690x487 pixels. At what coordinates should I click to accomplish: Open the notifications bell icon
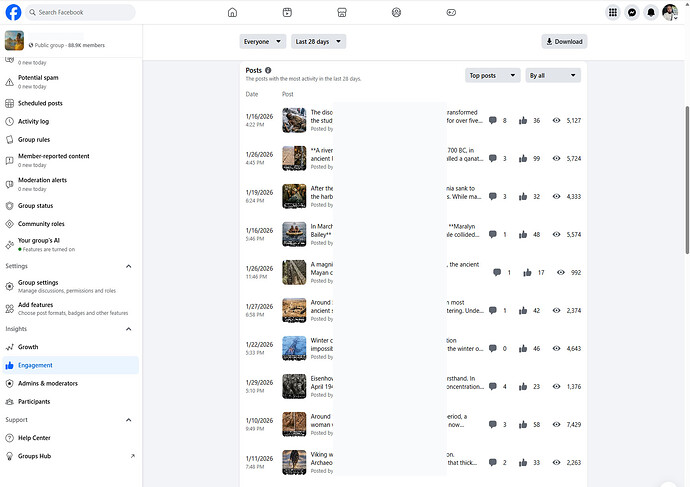(x=651, y=12)
